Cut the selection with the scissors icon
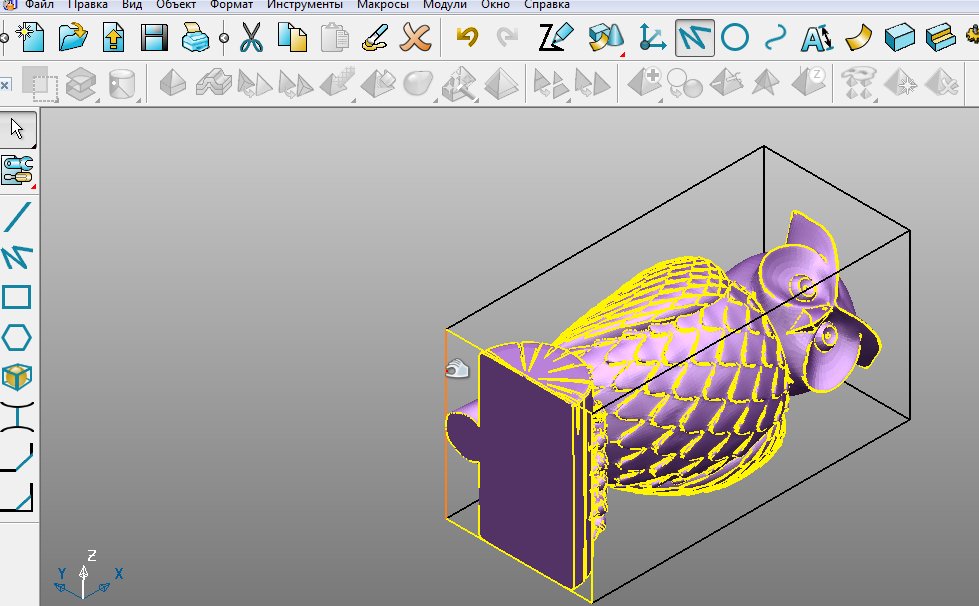 coord(252,37)
